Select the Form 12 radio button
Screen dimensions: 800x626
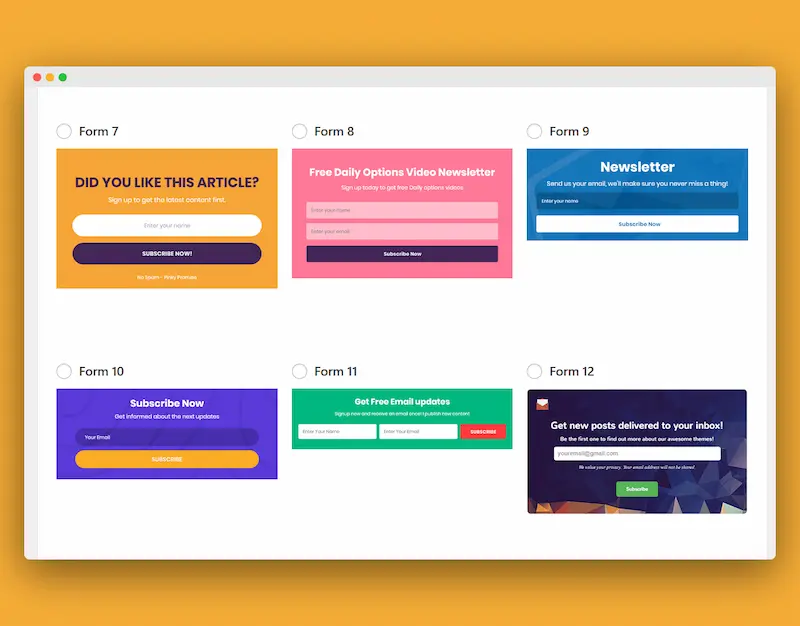536,371
